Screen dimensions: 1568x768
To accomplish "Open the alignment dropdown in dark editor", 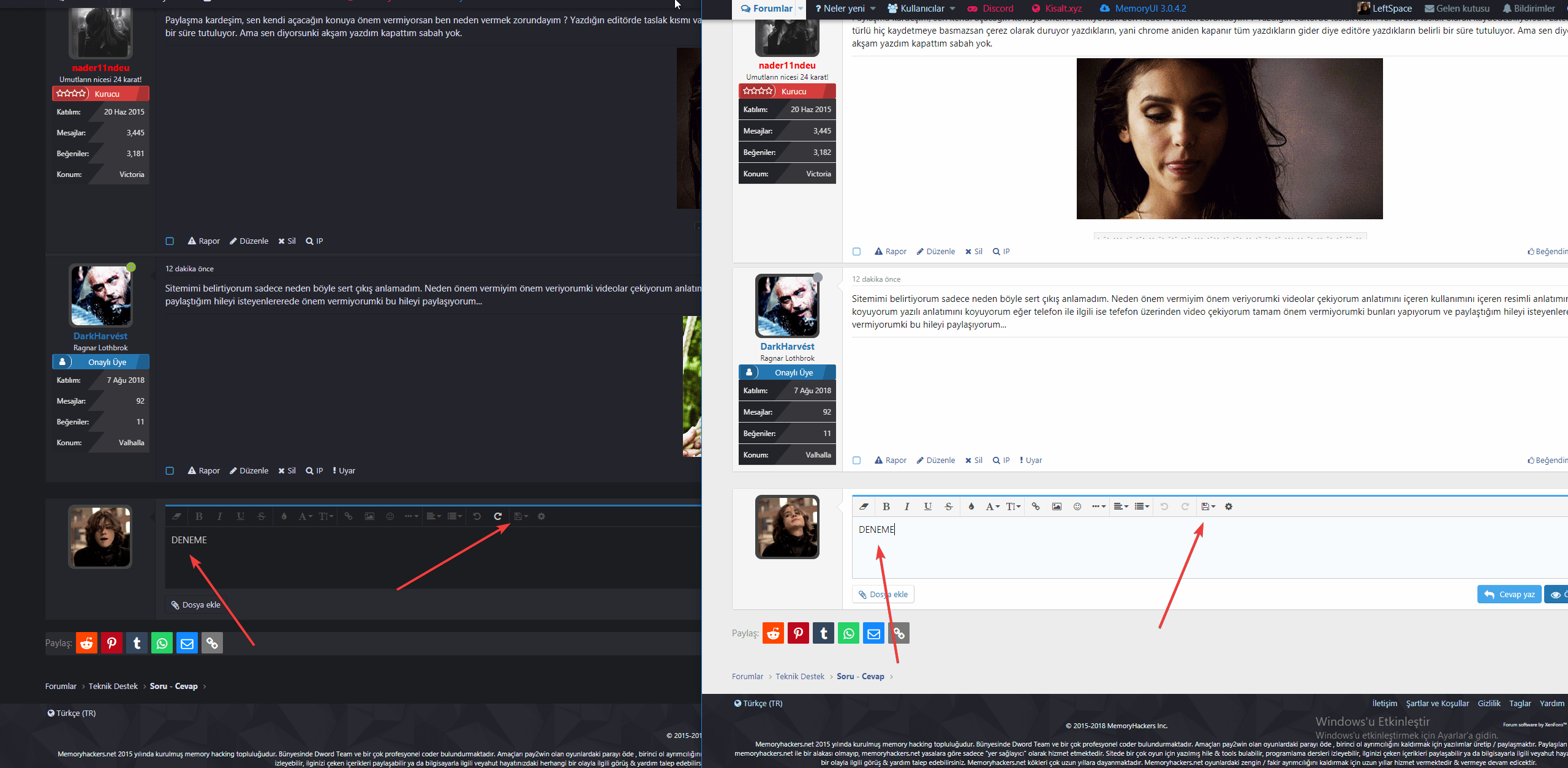I will (434, 516).
